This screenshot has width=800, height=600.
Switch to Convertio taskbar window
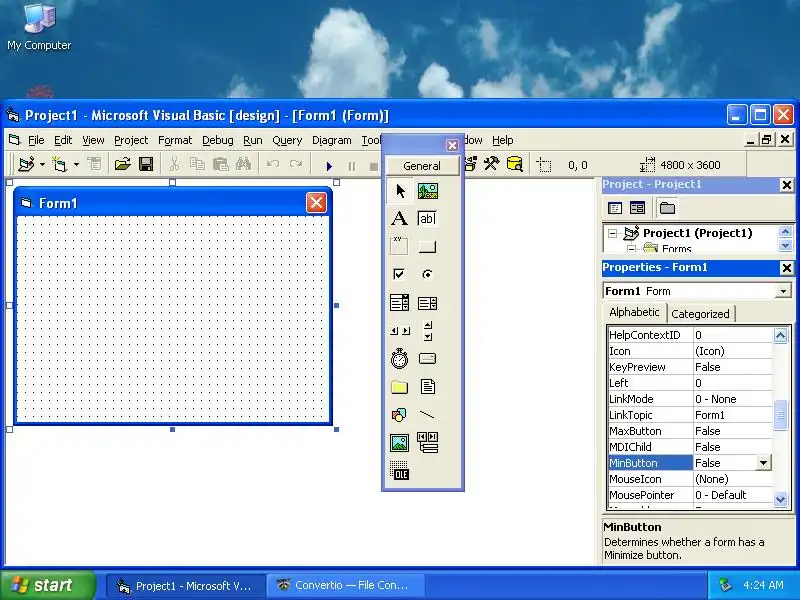pos(345,585)
